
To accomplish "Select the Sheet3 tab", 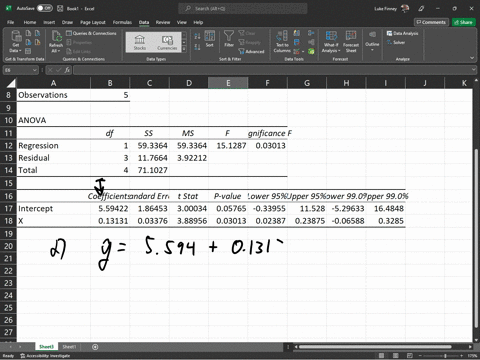I will [x=46, y=347].
